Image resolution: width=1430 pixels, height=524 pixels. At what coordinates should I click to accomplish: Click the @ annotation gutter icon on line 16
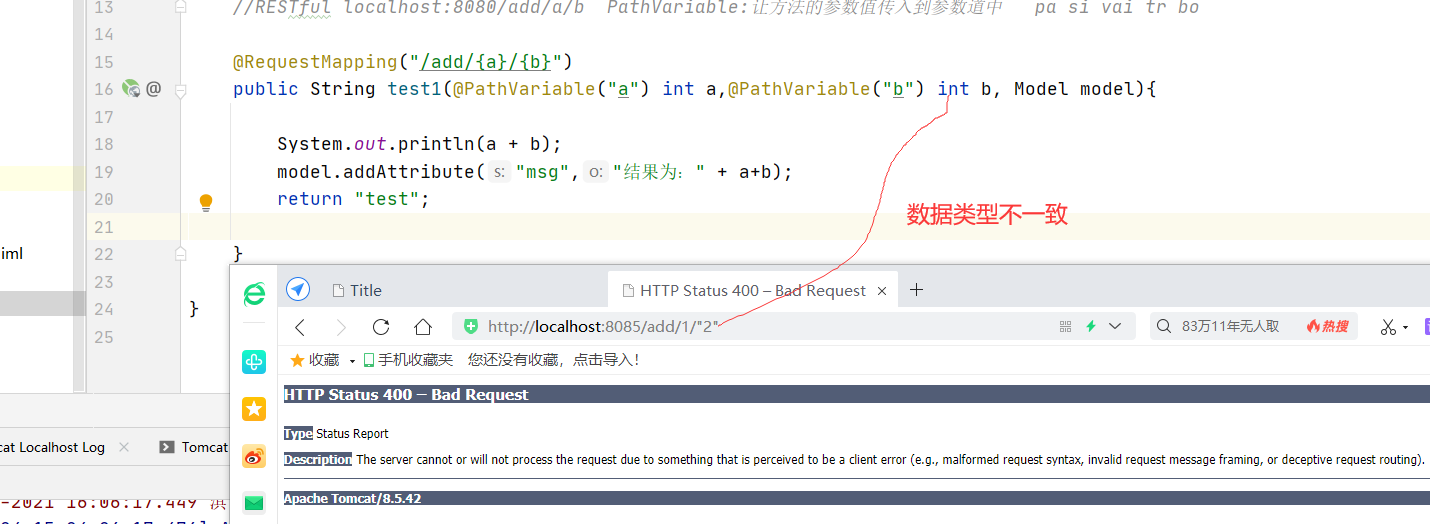[153, 89]
